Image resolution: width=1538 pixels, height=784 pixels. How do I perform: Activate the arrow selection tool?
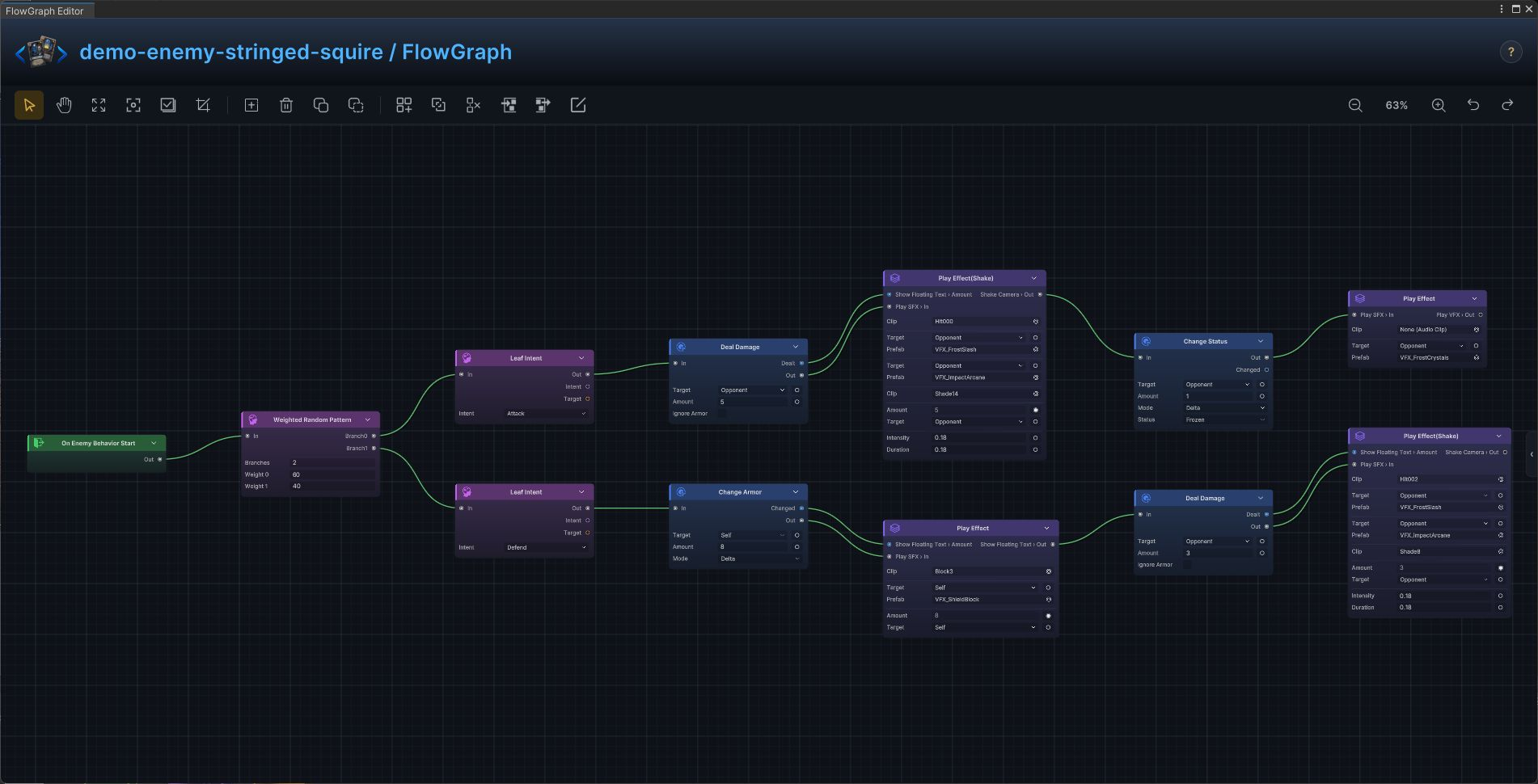coord(29,105)
